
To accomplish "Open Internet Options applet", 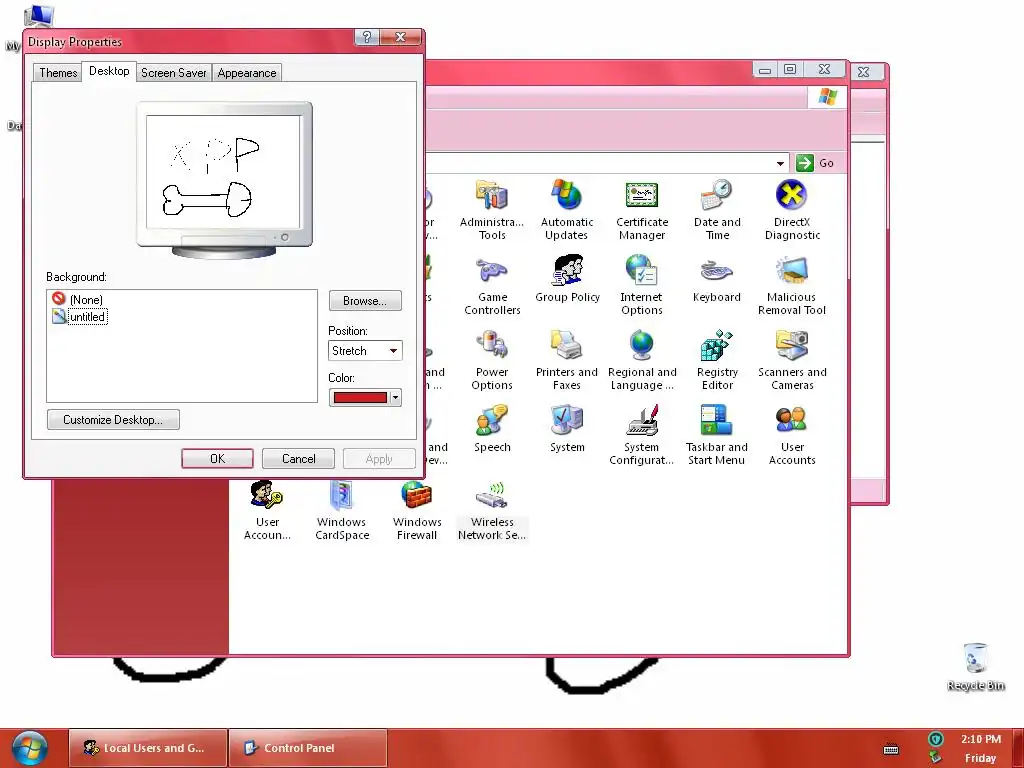I will click(642, 284).
